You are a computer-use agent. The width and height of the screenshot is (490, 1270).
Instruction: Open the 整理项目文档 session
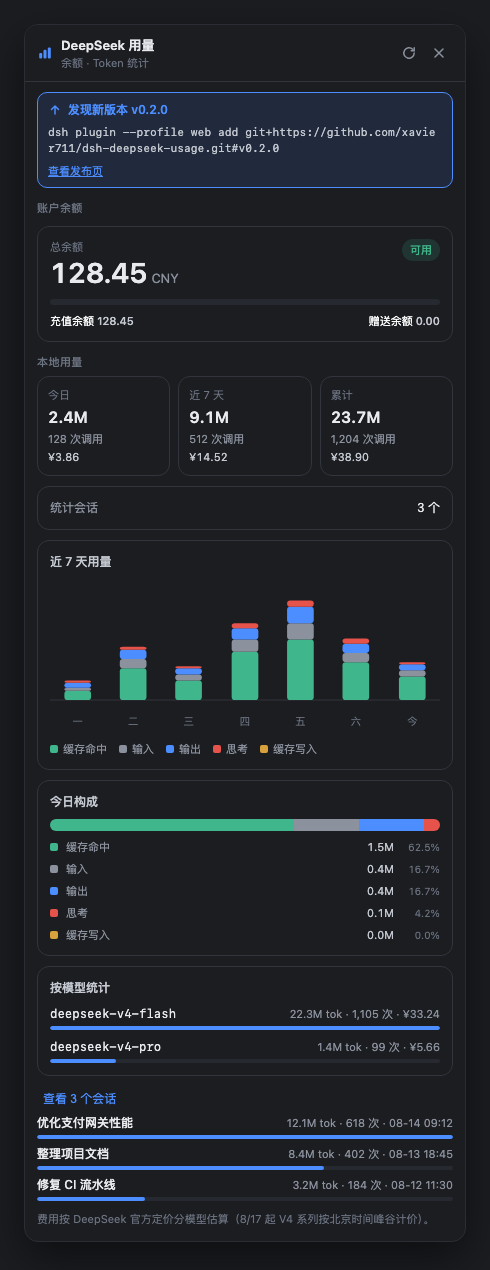coord(245,1156)
